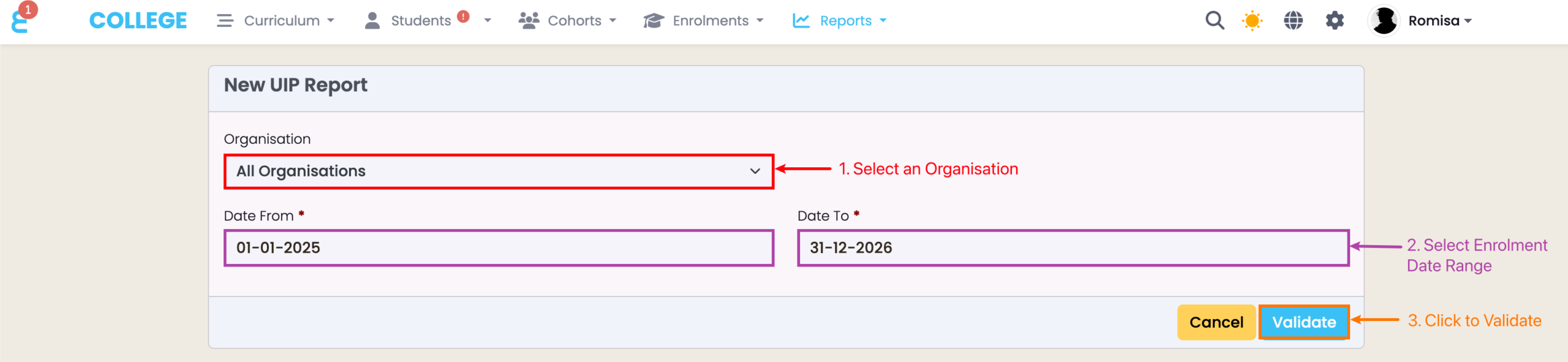
Task: Expand the Enrolments dropdown caret
Action: coord(760,21)
